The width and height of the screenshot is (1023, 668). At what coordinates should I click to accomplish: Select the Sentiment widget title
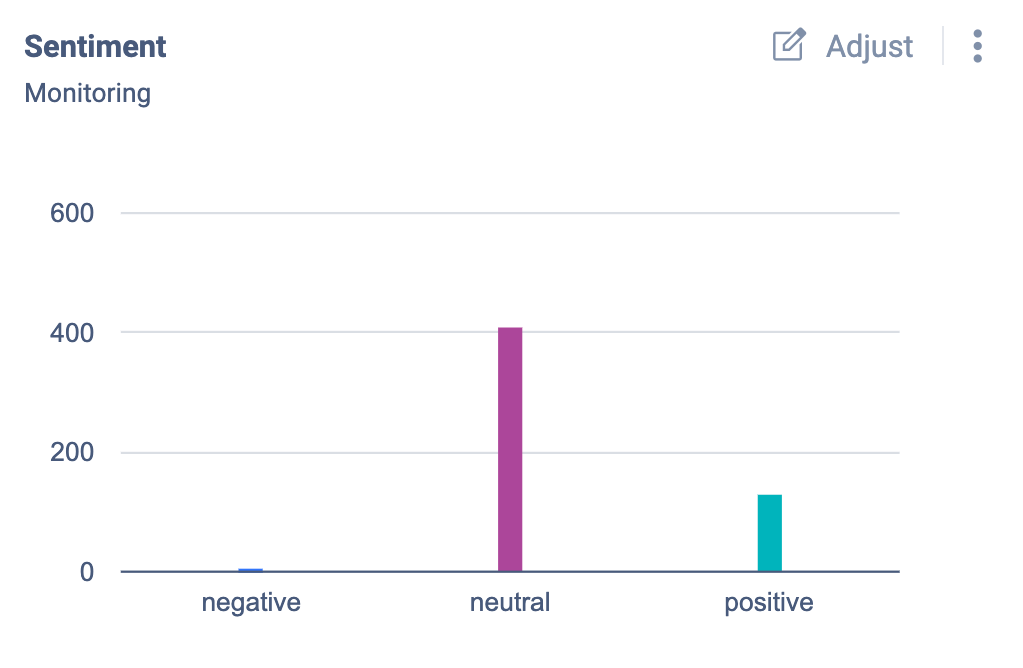coord(95,46)
